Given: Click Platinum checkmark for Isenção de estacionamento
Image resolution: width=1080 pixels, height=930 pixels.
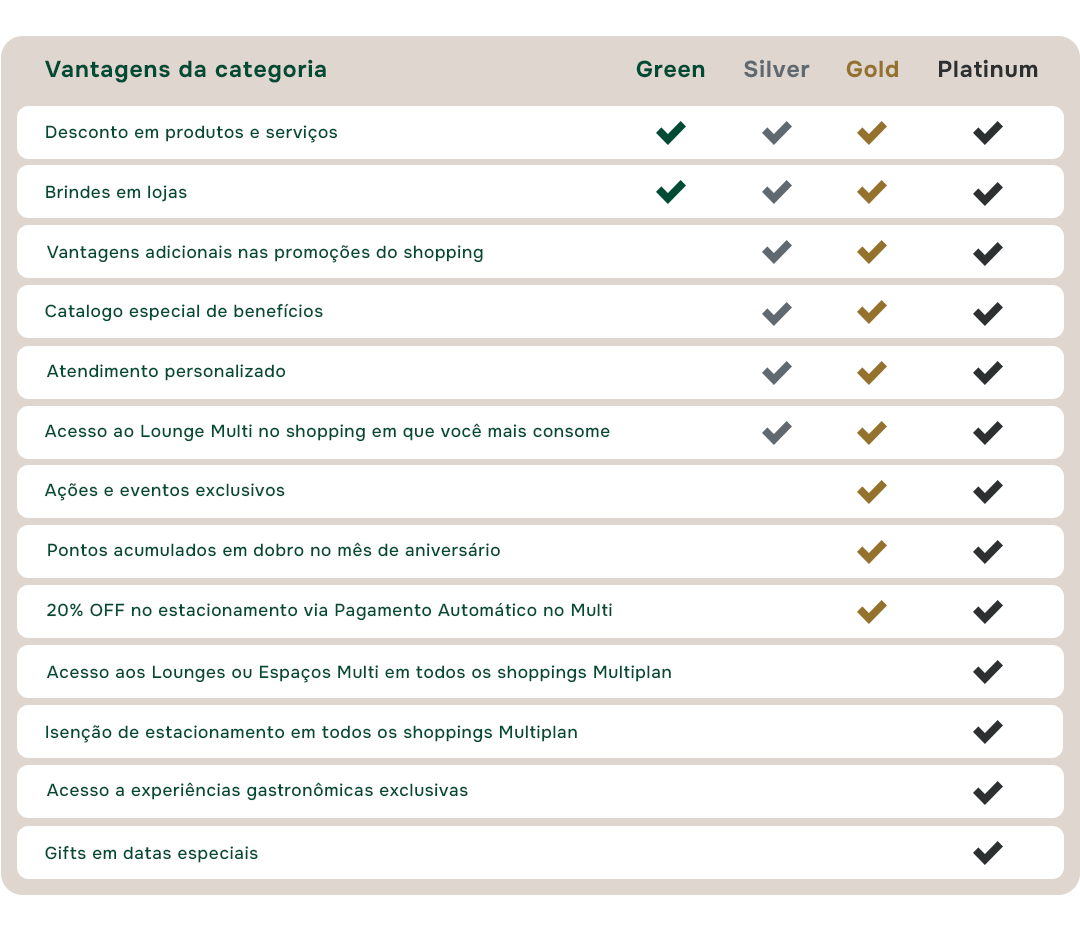Looking at the screenshot, I should 988,732.
